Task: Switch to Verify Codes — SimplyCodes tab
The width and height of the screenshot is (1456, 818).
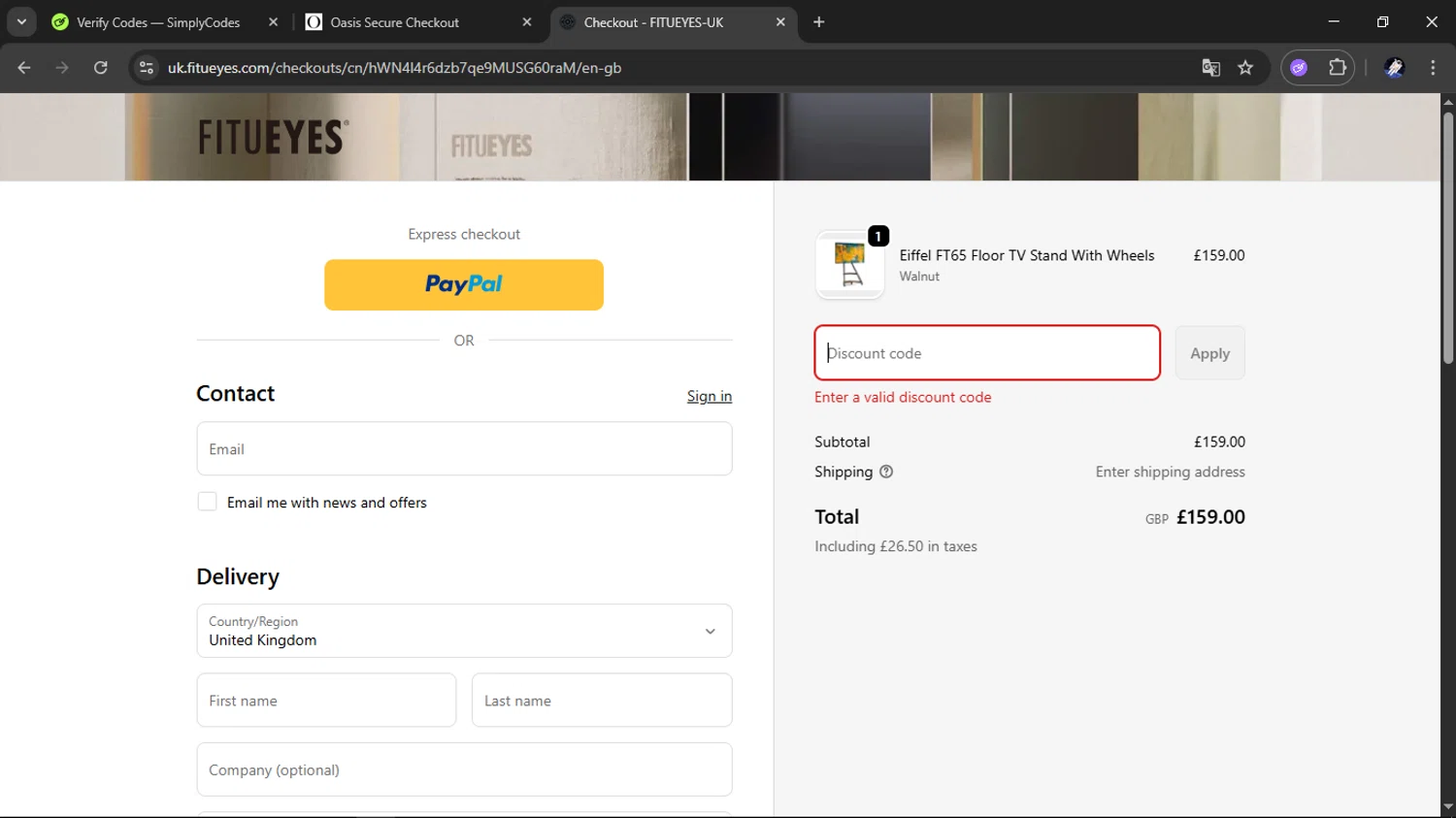Action: tap(158, 22)
